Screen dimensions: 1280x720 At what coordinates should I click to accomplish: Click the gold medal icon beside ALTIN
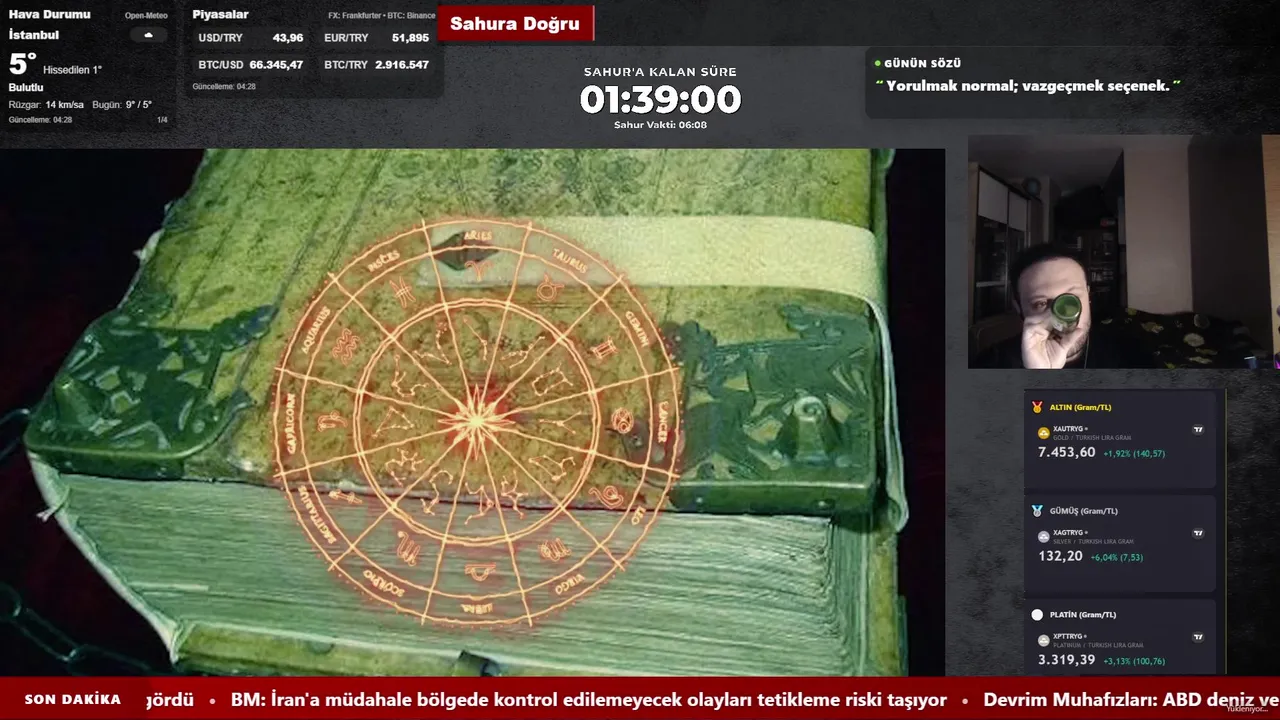pos(1037,407)
